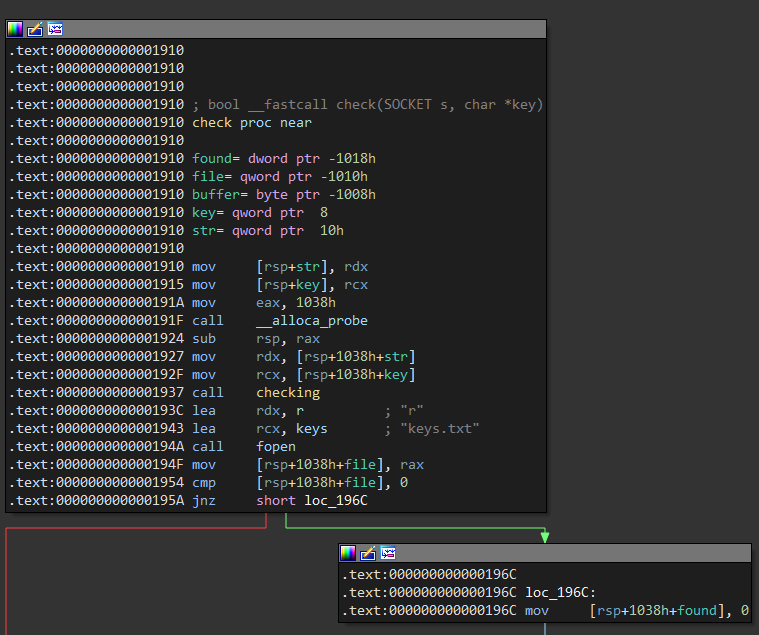759x635 pixels.
Task: Click the loc_196C label in lower block
Action: 560,593
